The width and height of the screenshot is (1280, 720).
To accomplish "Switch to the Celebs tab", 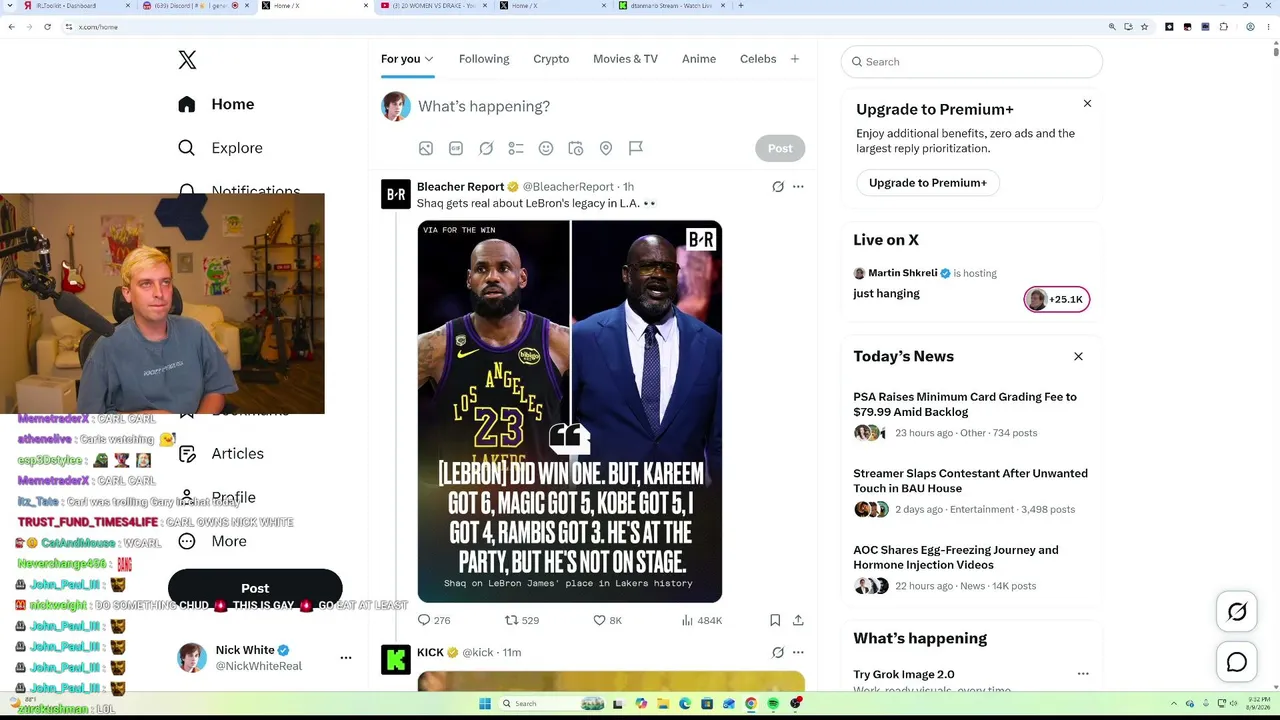I will (x=758, y=59).
